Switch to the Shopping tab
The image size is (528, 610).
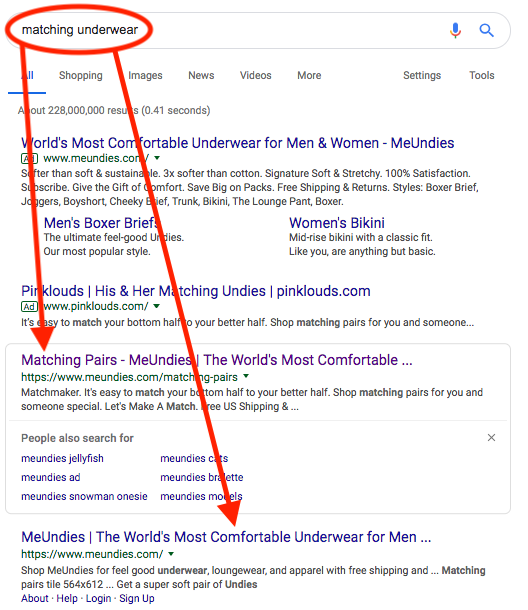click(x=81, y=75)
